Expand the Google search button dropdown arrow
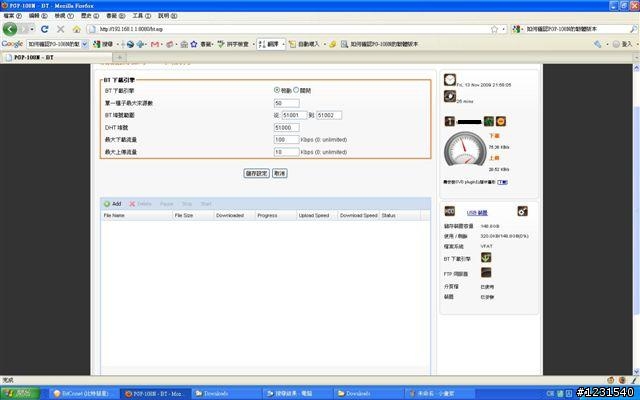This screenshot has width=640, height=400. click(118, 44)
